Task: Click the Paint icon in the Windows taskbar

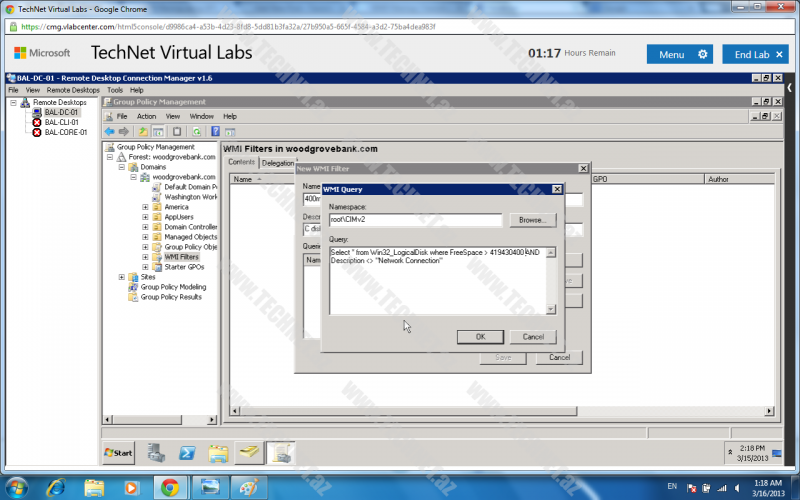Action: tap(246, 487)
